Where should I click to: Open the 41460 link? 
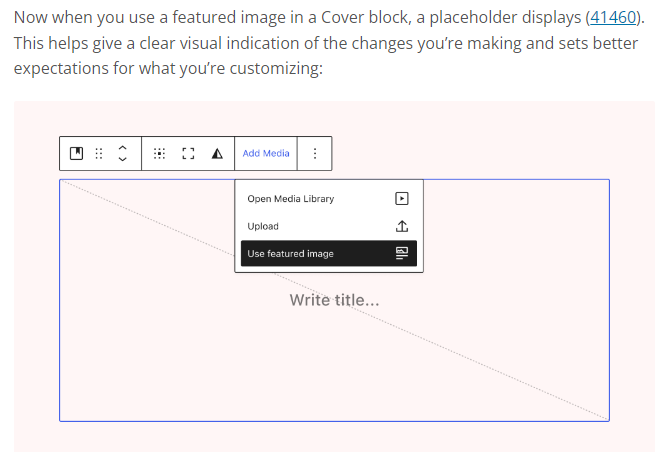(610, 18)
